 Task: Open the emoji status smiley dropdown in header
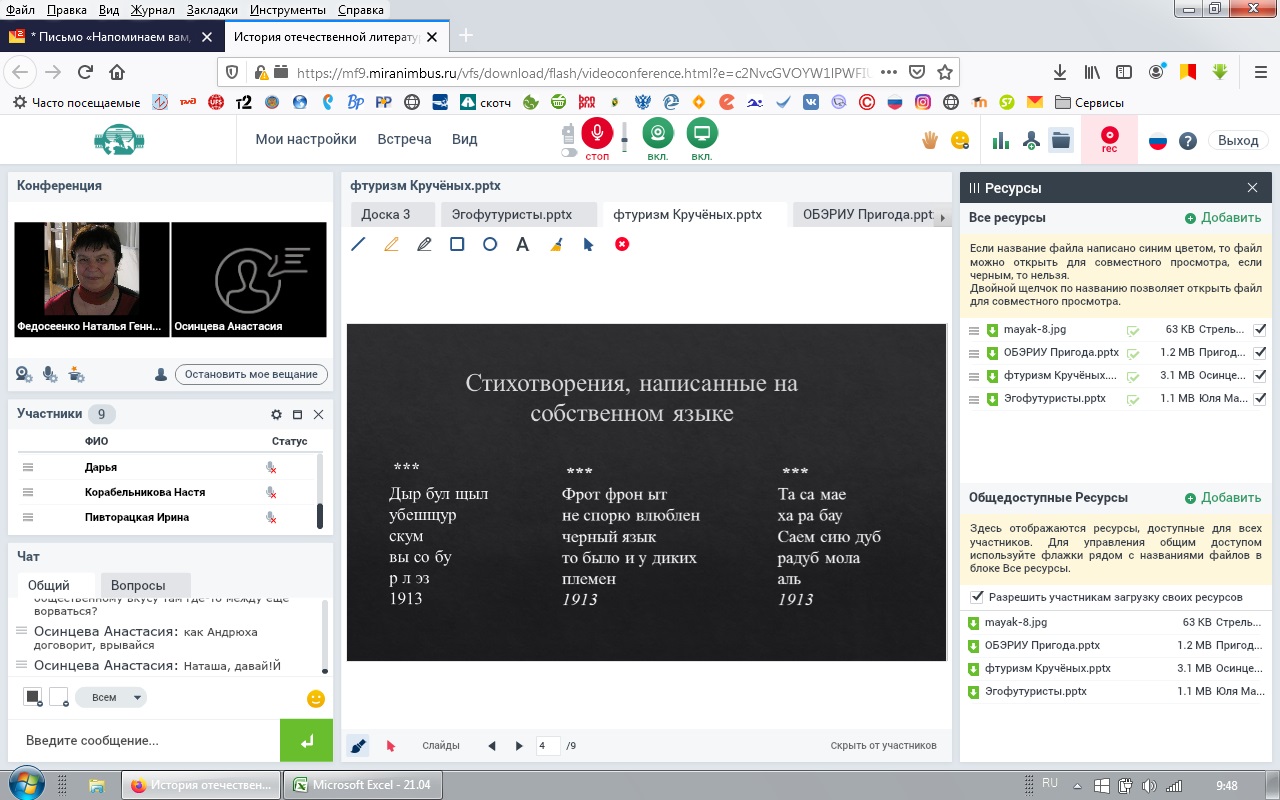960,141
